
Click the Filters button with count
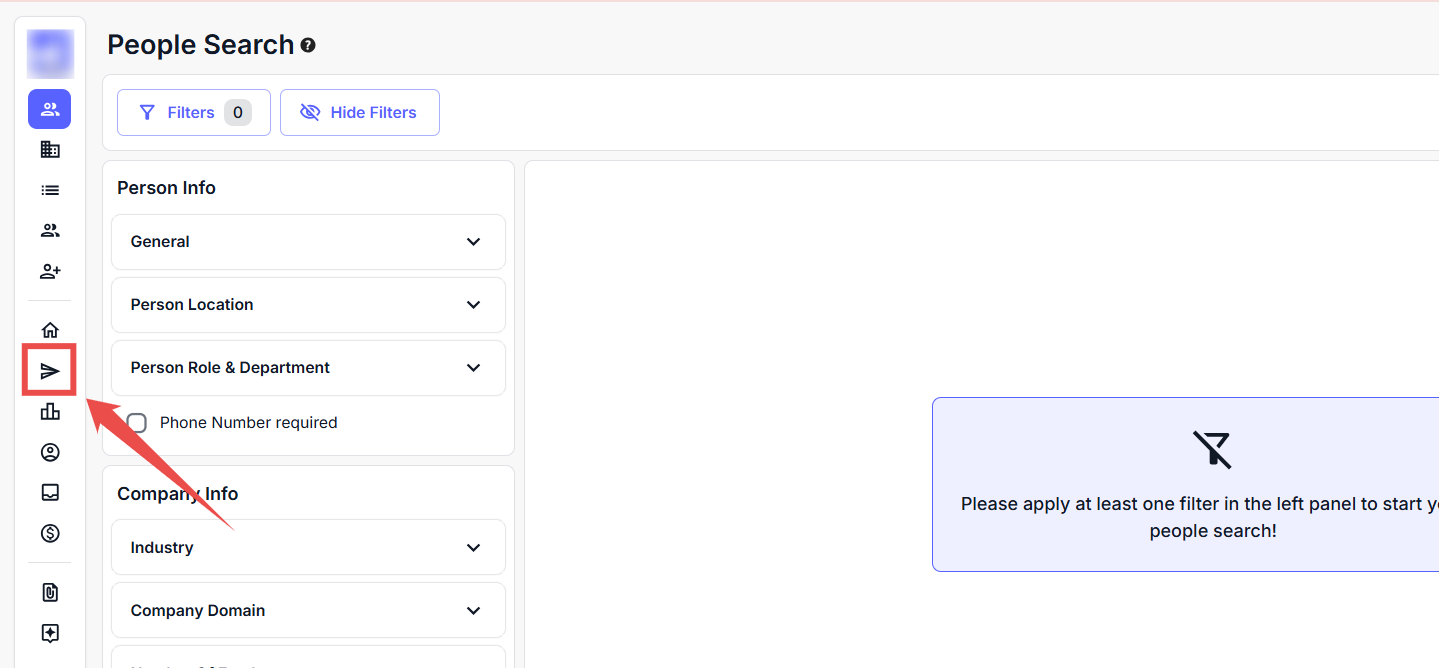[193, 113]
